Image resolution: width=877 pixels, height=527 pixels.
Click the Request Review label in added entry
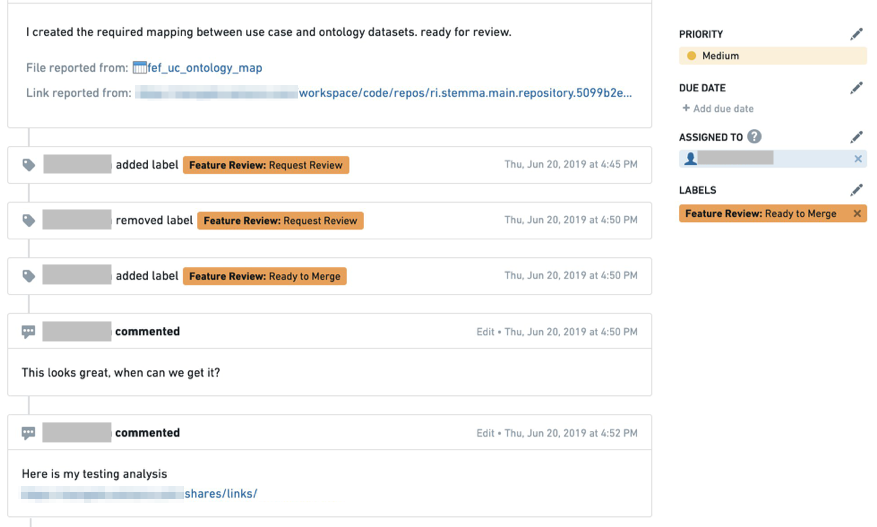tap(266, 165)
